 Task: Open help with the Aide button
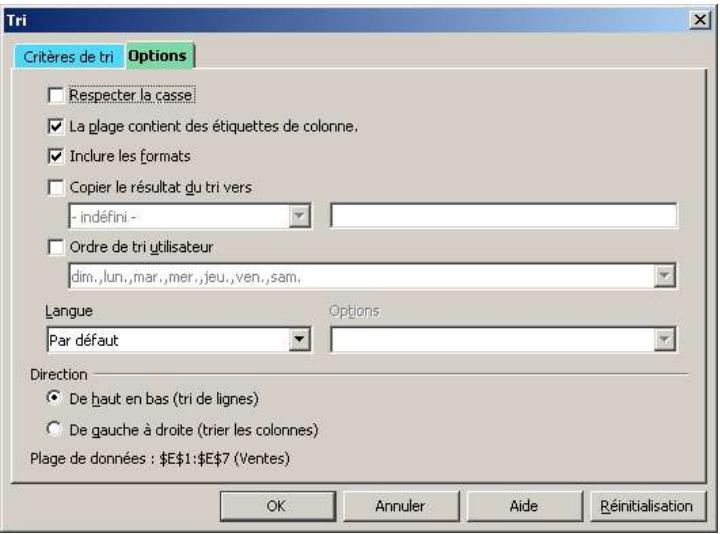click(x=524, y=506)
